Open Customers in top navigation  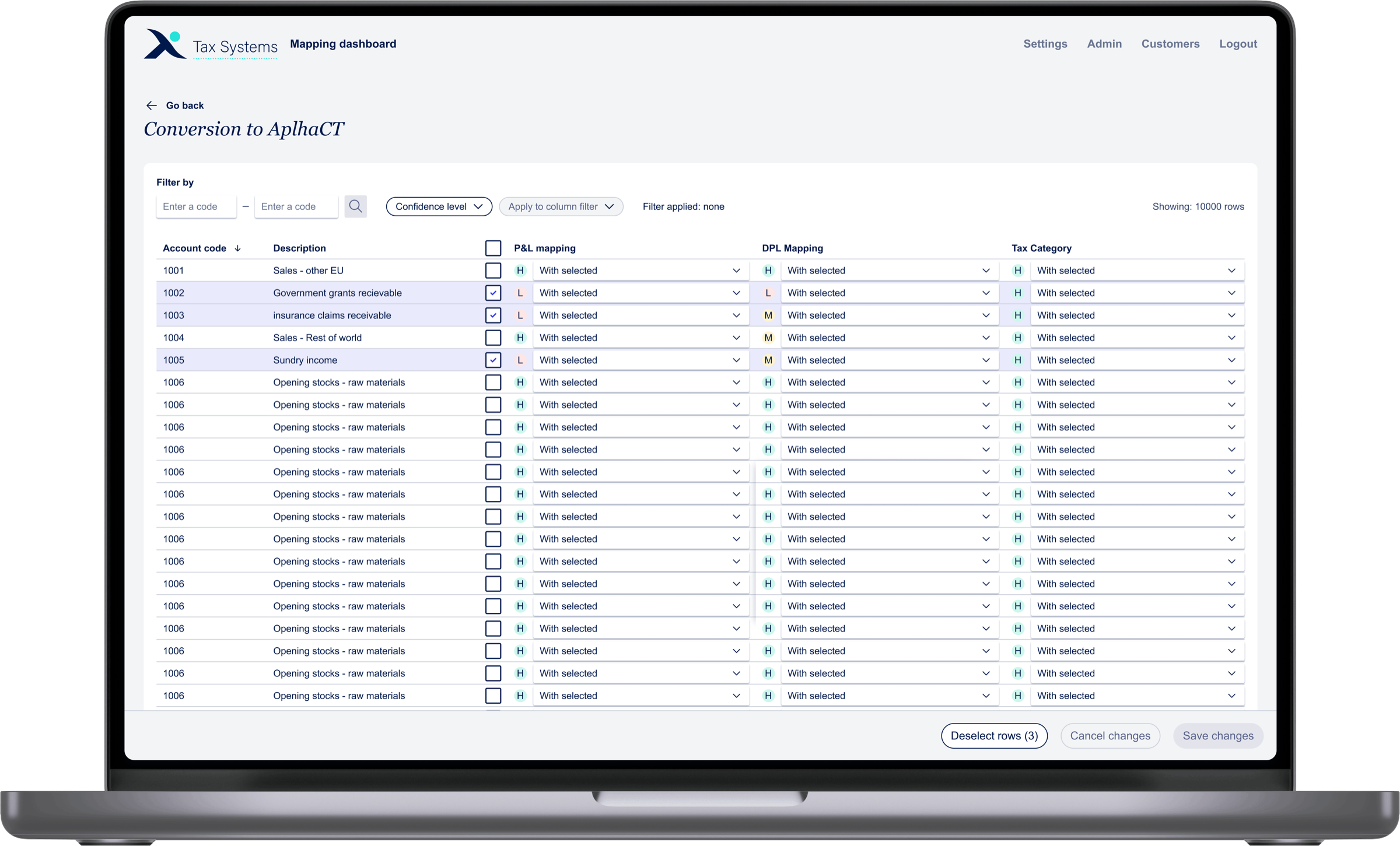pos(1170,44)
